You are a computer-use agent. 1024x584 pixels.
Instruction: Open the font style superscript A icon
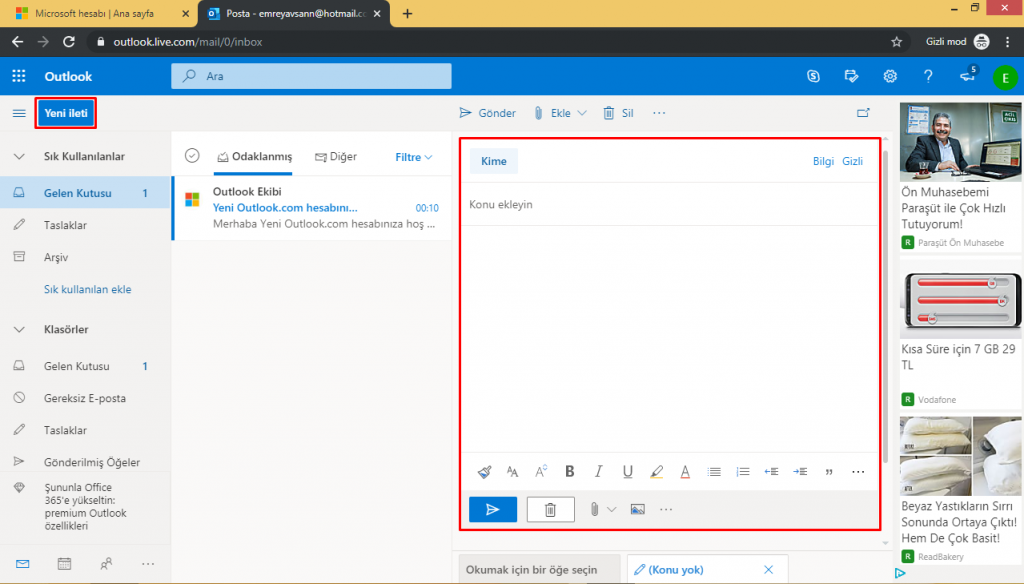click(541, 471)
